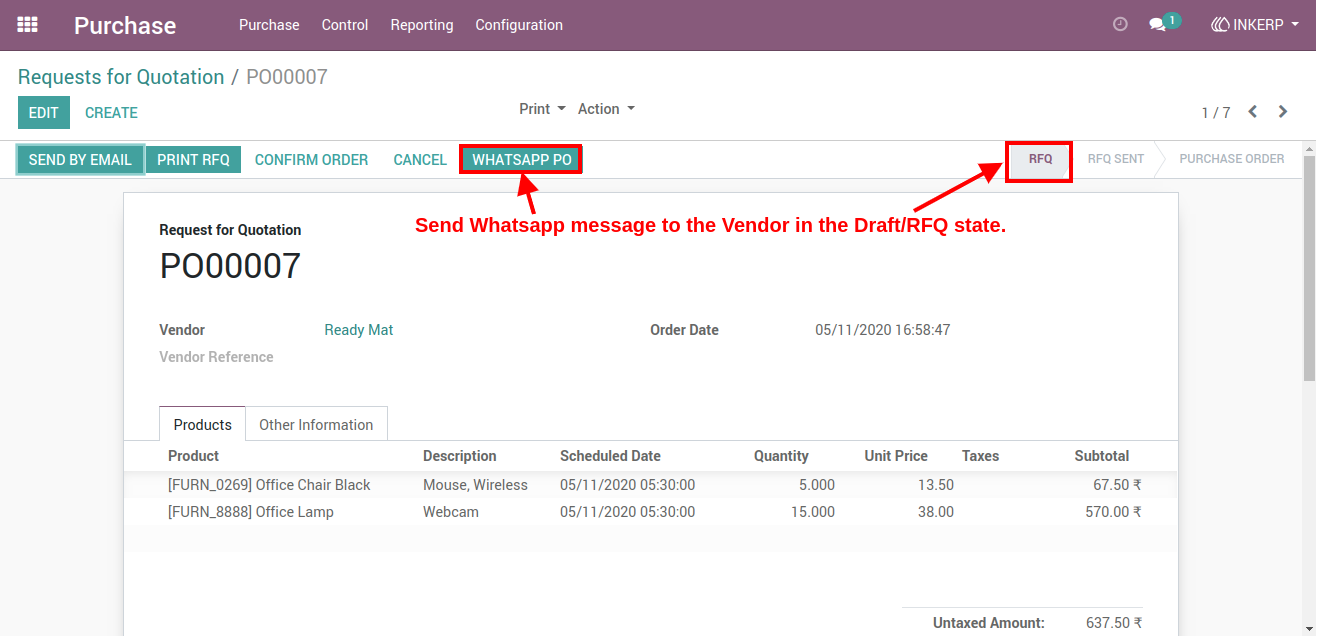Click the Webcam description cell
Image resolution: width=1317 pixels, height=637 pixels.
click(451, 512)
